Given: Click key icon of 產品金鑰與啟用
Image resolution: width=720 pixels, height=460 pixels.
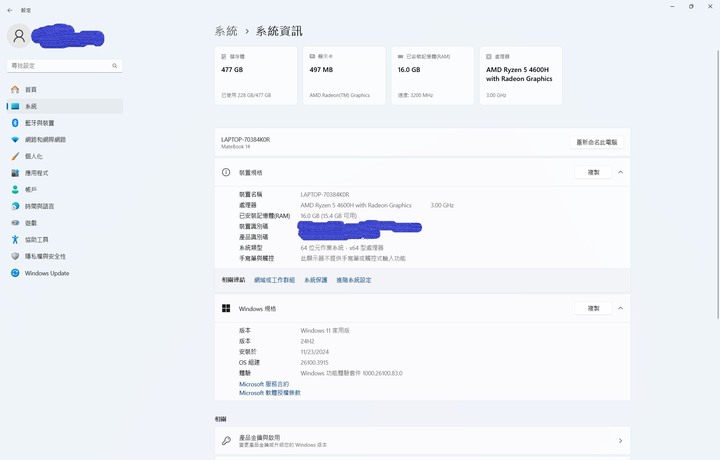Looking at the screenshot, I should coord(226,441).
